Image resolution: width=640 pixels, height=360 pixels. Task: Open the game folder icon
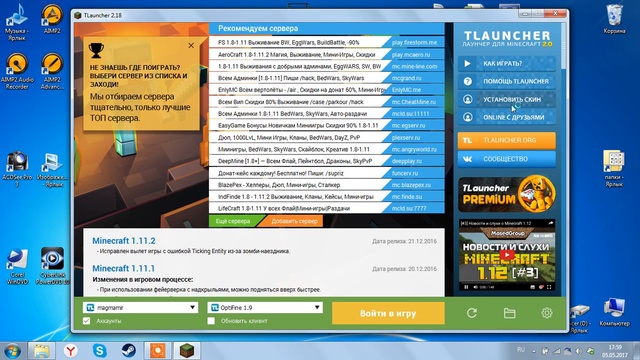[509, 313]
